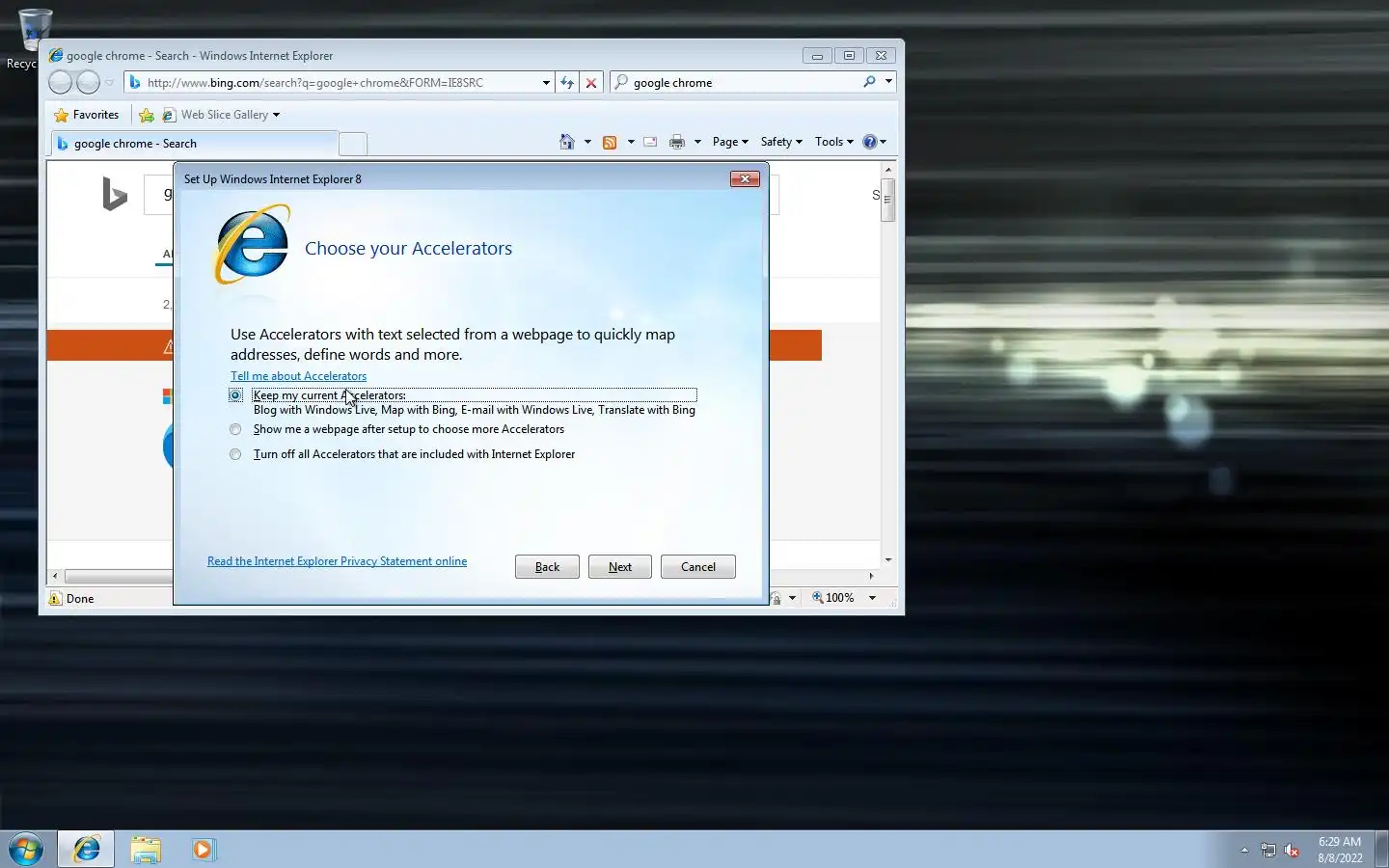Screen dimensions: 1389x868
Task: Show hidden system tray icons
Action: pos(1244,850)
